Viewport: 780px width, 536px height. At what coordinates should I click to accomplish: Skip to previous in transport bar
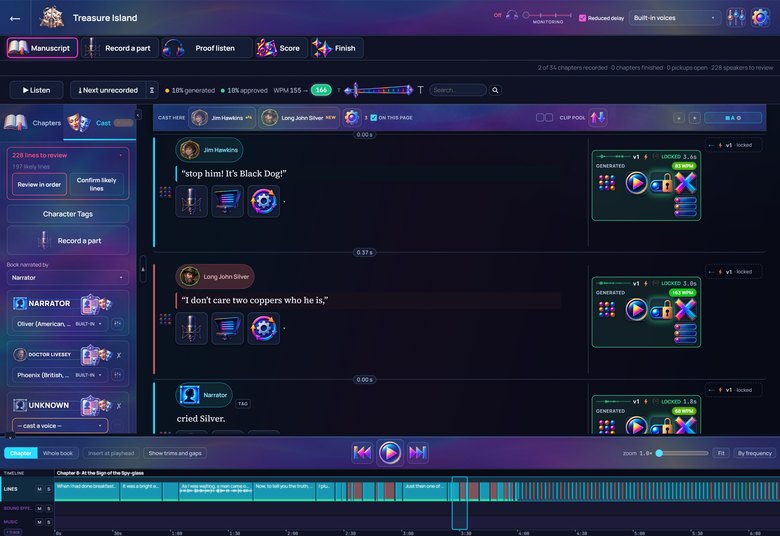click(362, 452)
